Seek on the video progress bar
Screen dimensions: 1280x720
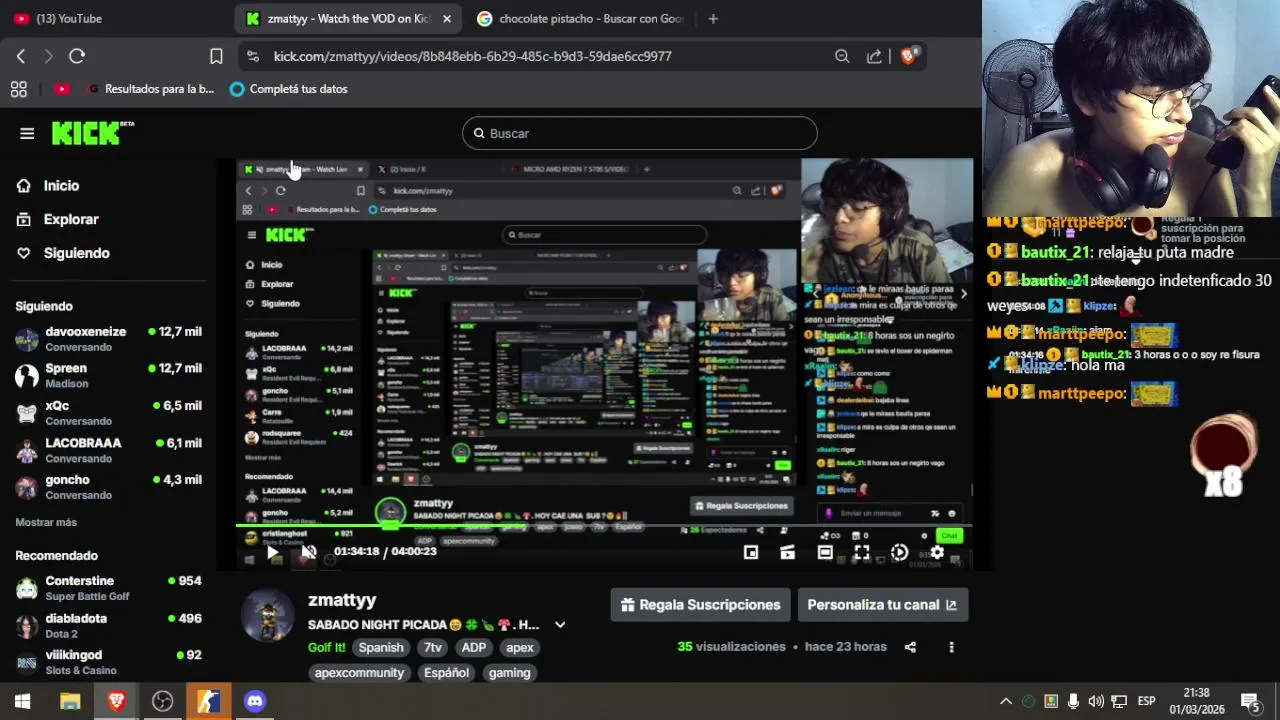(x=604, y=527)
